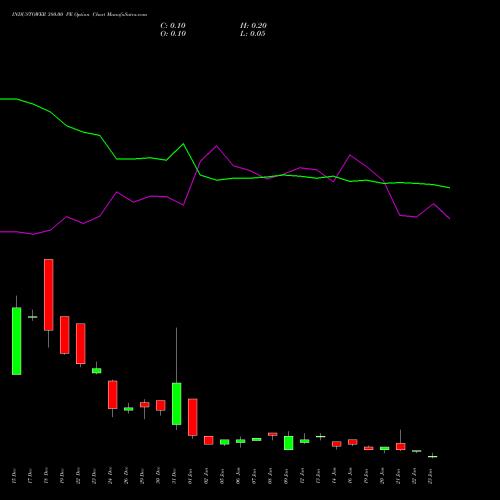This screenshot has width=500, height=500.
Task: Click the '14 Jan' date label
Action: (x=334, y=476)
